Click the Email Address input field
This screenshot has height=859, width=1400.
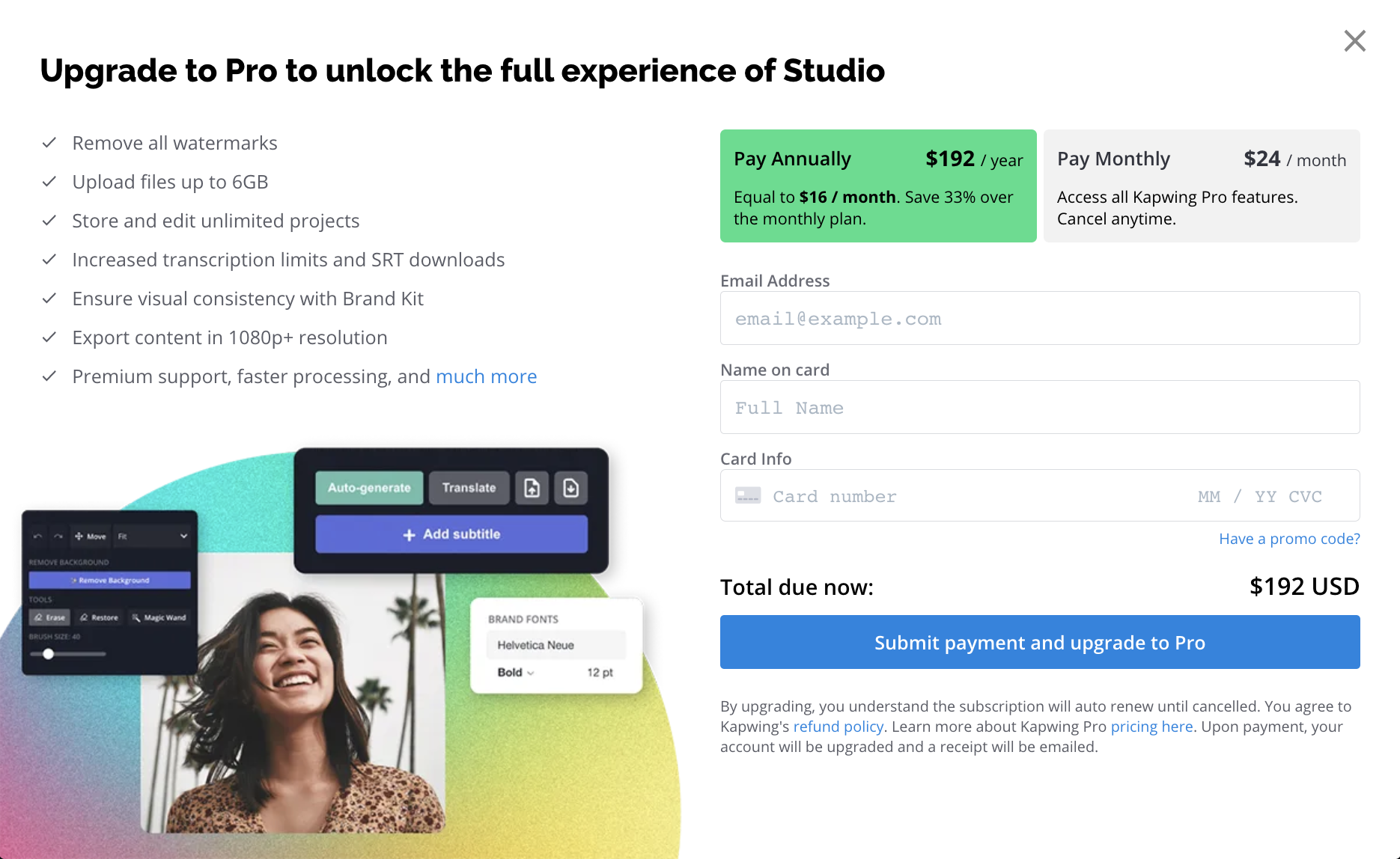tap(1039, 319)
